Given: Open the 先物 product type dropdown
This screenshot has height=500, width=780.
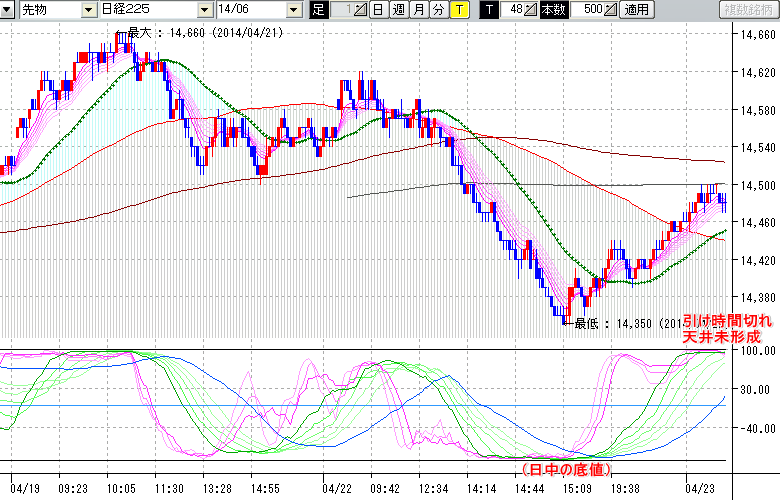Looking at the screenshot, I should coord(90,10).
